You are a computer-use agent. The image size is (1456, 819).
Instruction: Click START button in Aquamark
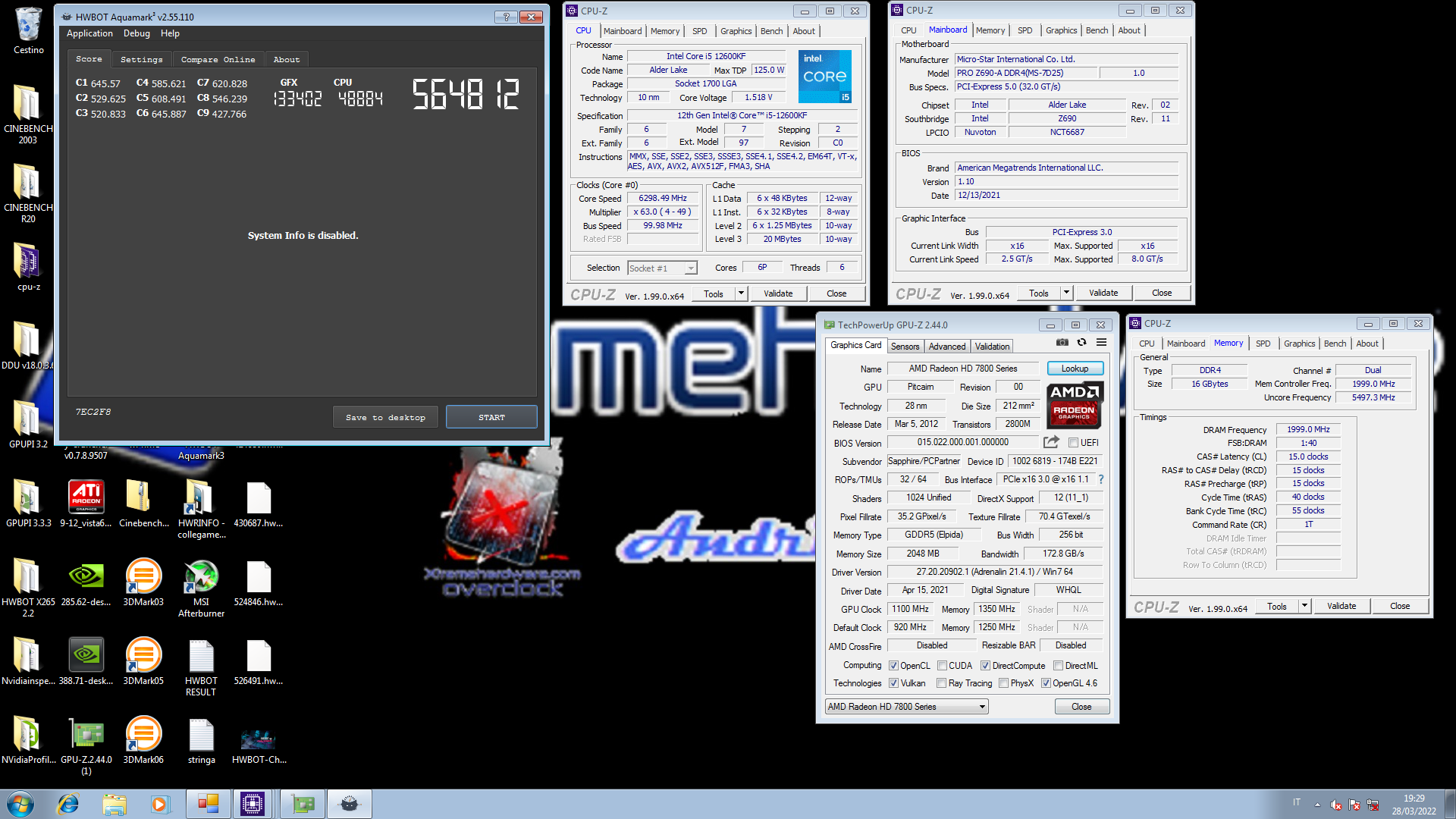click(491, 417)
